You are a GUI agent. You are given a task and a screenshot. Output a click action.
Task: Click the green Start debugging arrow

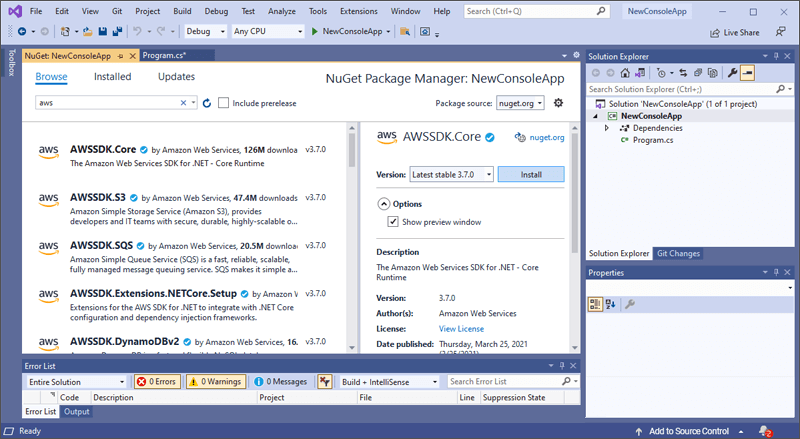315,32
